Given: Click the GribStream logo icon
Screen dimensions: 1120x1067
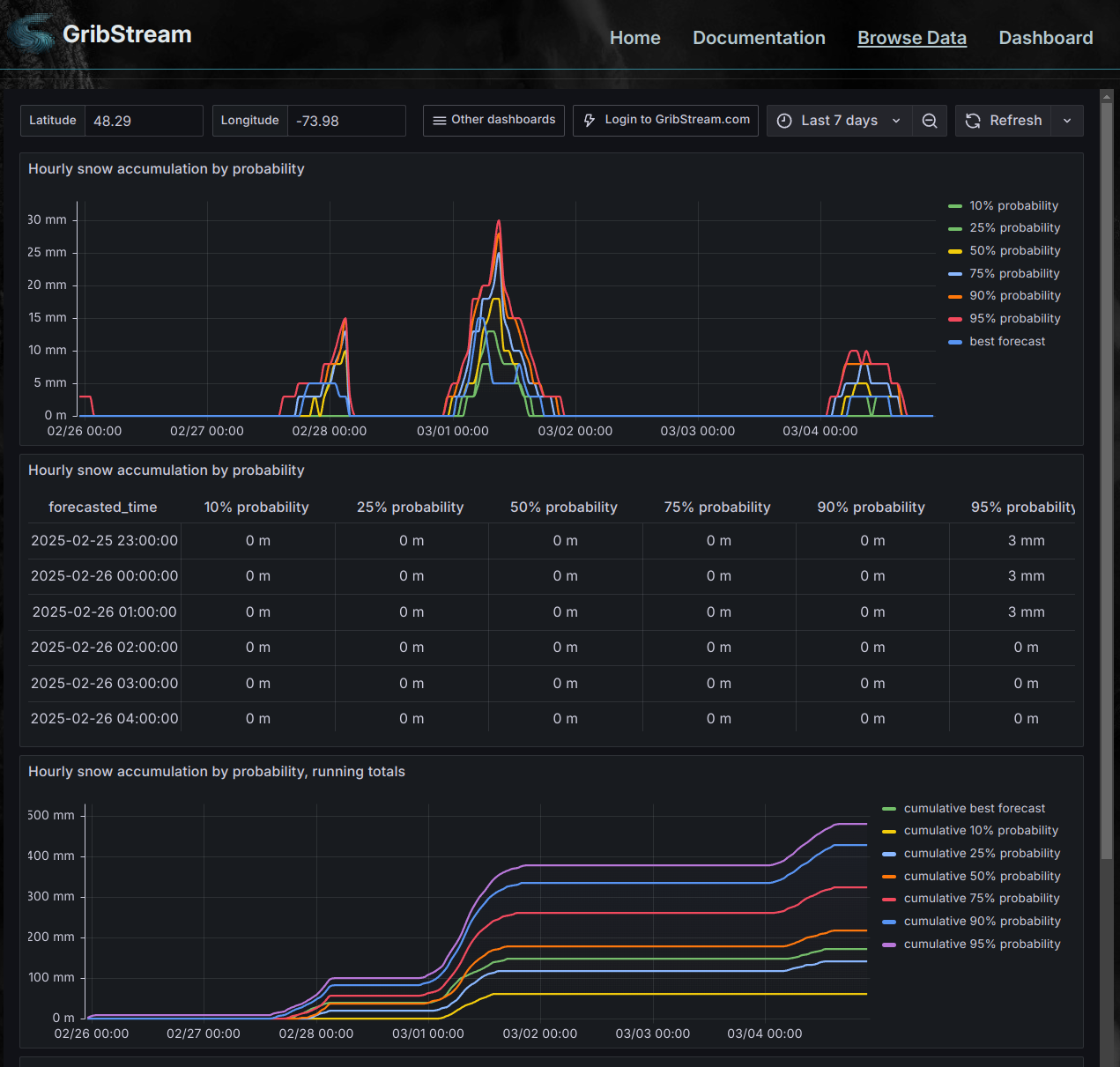Looking at the screenshot, I should coord(32,35).
